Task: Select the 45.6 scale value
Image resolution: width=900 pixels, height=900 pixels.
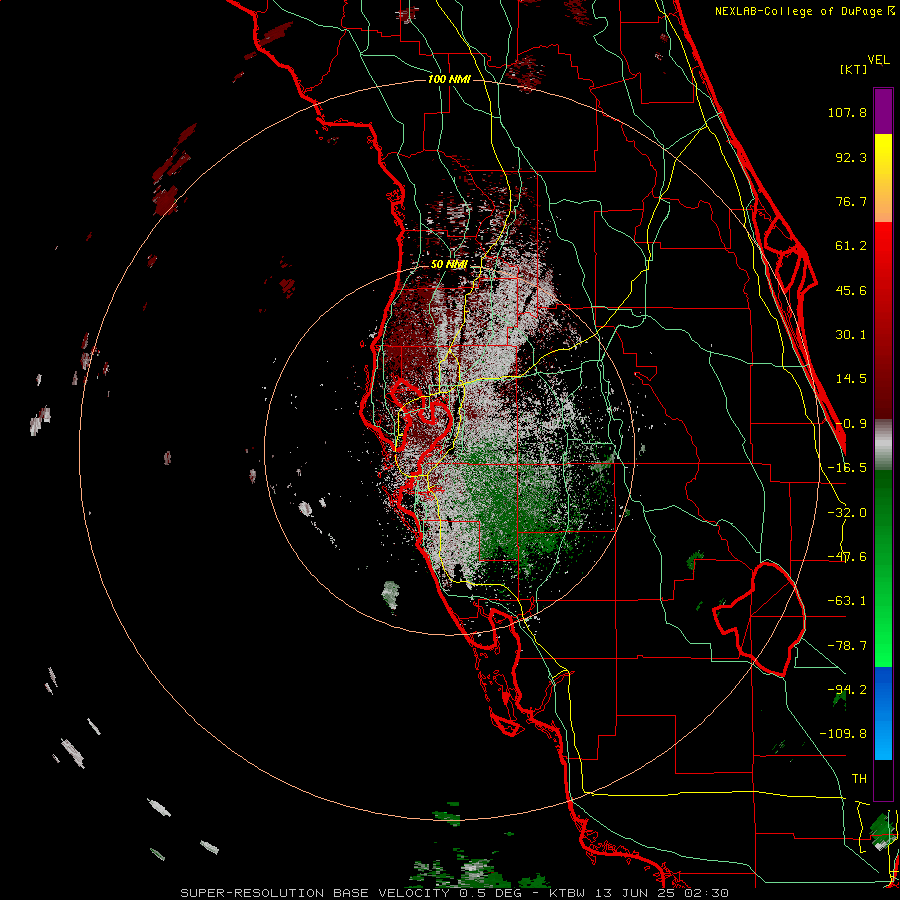Action: (851, 290)
